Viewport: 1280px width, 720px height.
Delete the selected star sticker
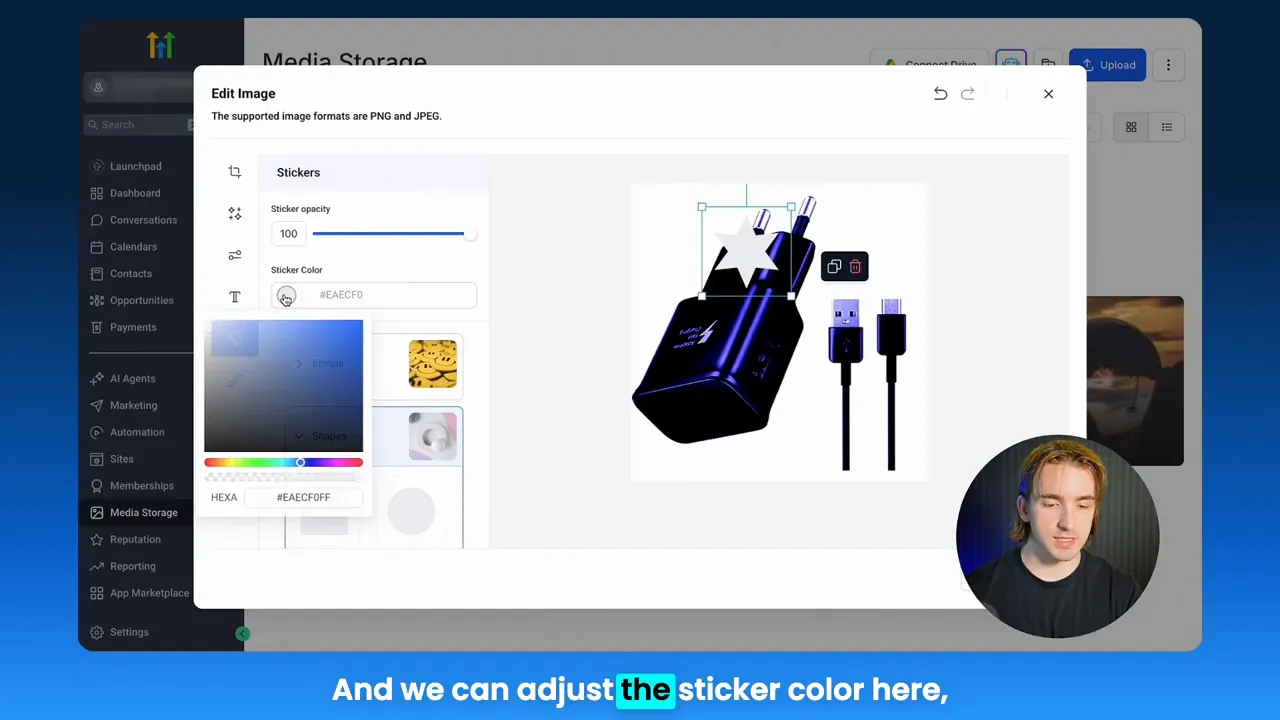tap(855, 266)
